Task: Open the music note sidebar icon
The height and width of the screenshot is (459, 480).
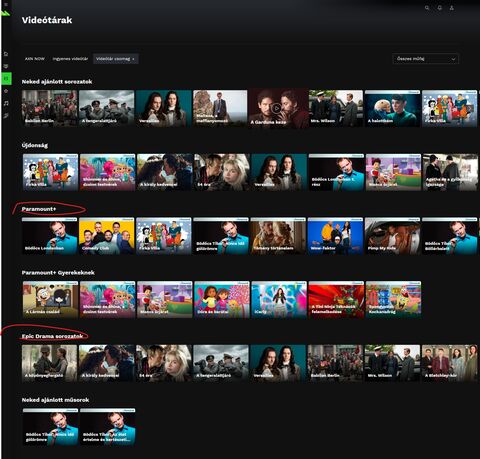Action: 6,103
